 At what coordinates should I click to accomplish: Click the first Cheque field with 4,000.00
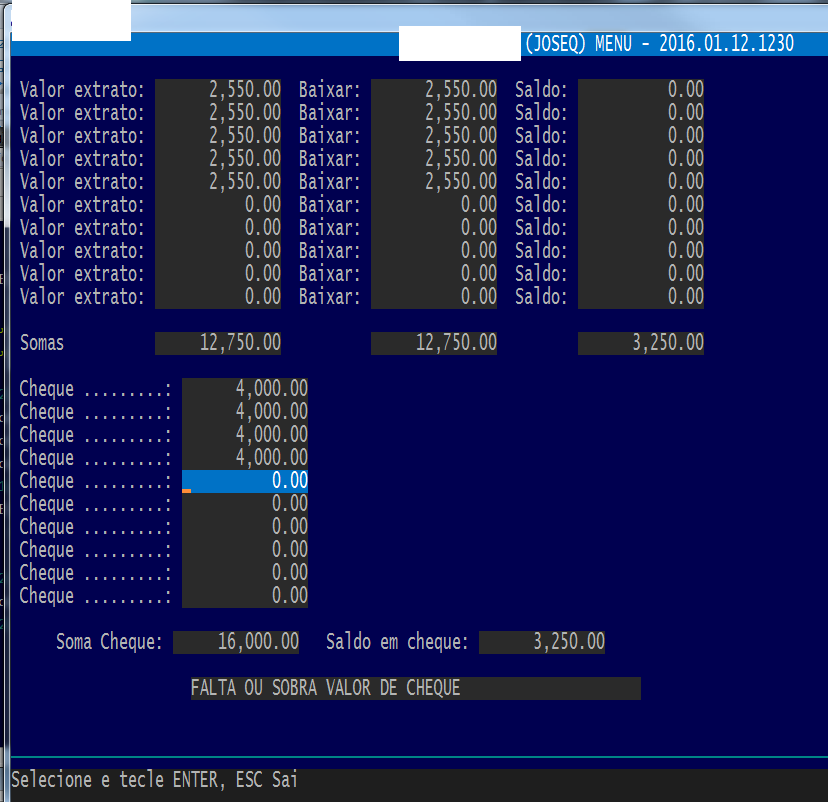pyautogui.click(x=245, y=388)
